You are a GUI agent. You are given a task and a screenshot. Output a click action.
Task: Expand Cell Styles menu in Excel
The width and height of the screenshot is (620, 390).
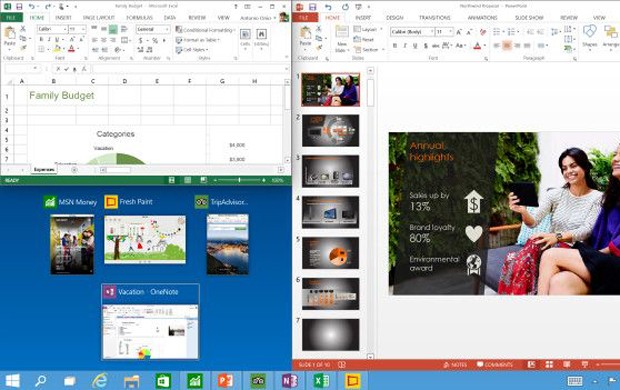pos(192,50)
